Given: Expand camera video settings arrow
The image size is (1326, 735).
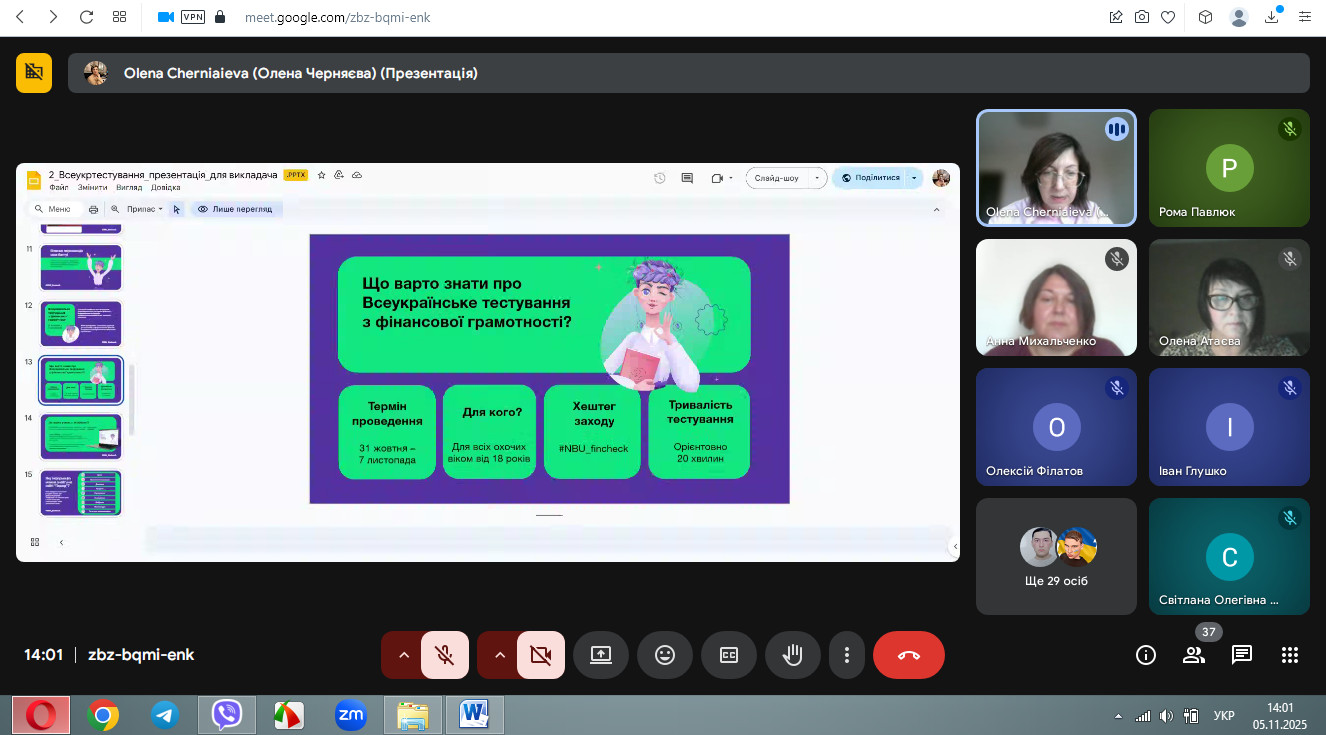Looking at the screenshot, I should point(500,655).
